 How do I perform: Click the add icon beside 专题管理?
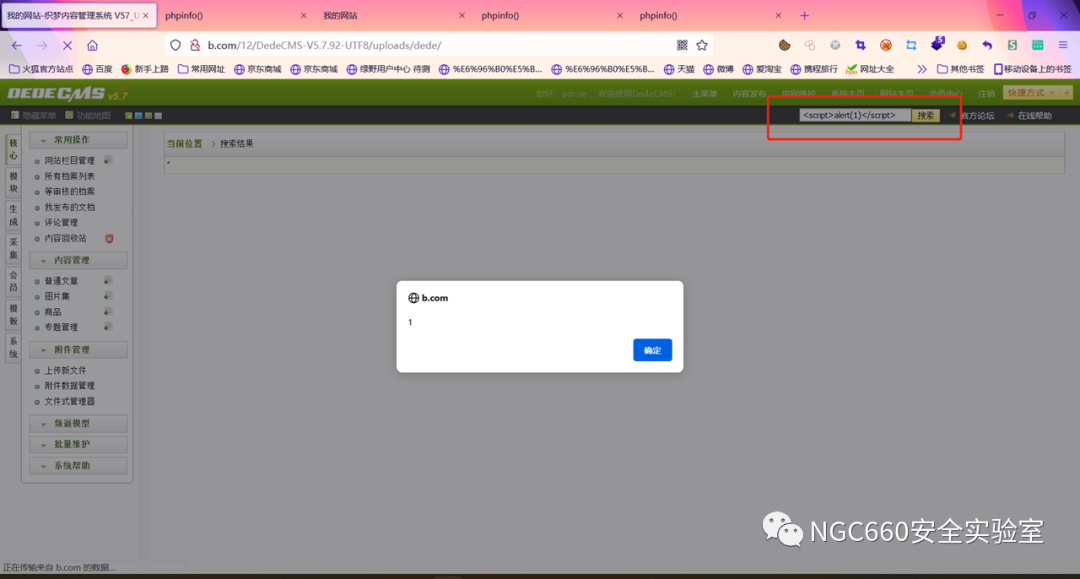pyautogui.click(x=107, y=327)
